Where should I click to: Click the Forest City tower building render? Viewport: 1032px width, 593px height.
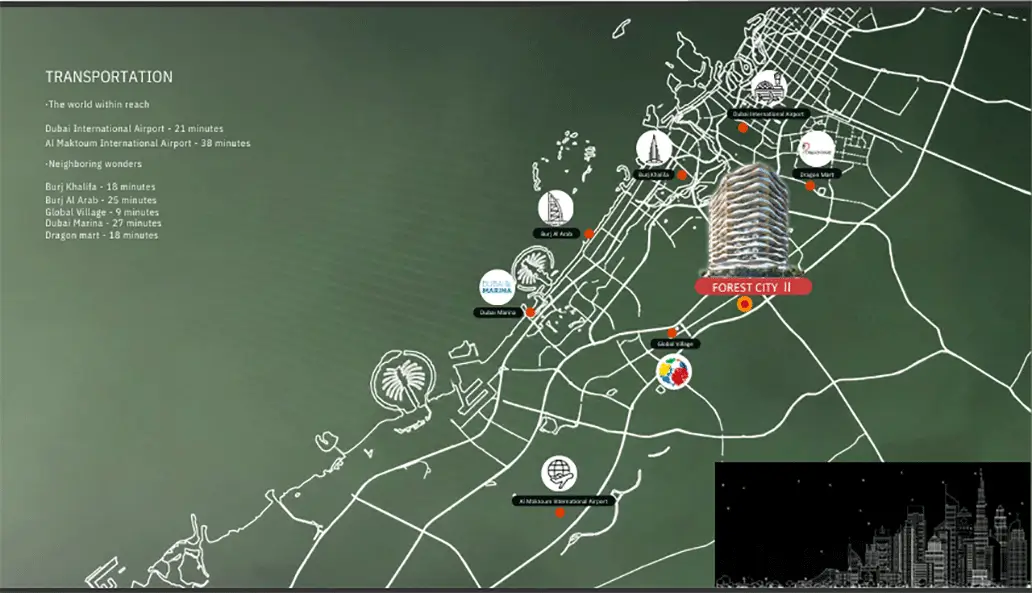coord(750,219)
